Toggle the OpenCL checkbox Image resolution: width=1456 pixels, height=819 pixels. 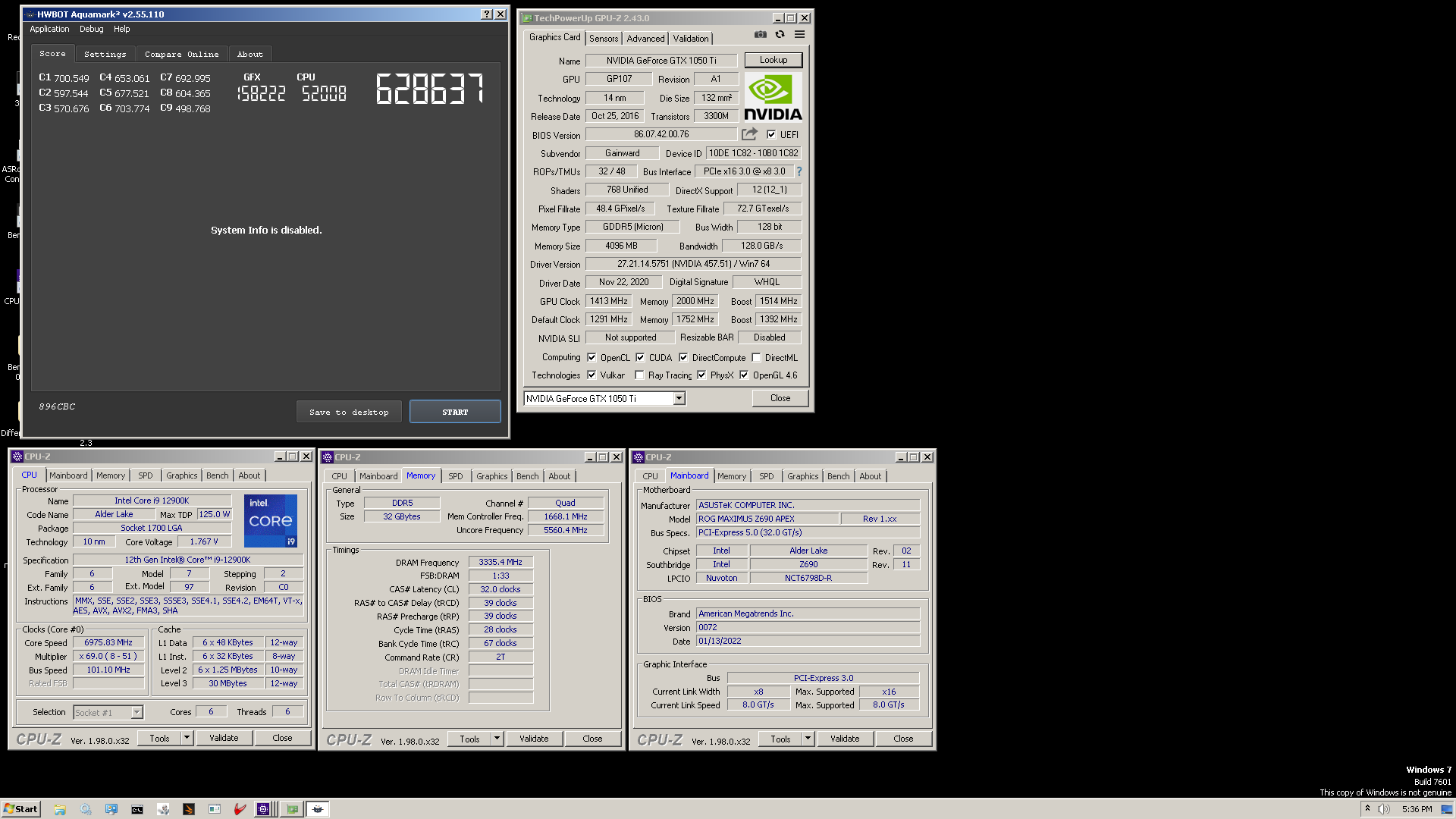click(591, 358)
